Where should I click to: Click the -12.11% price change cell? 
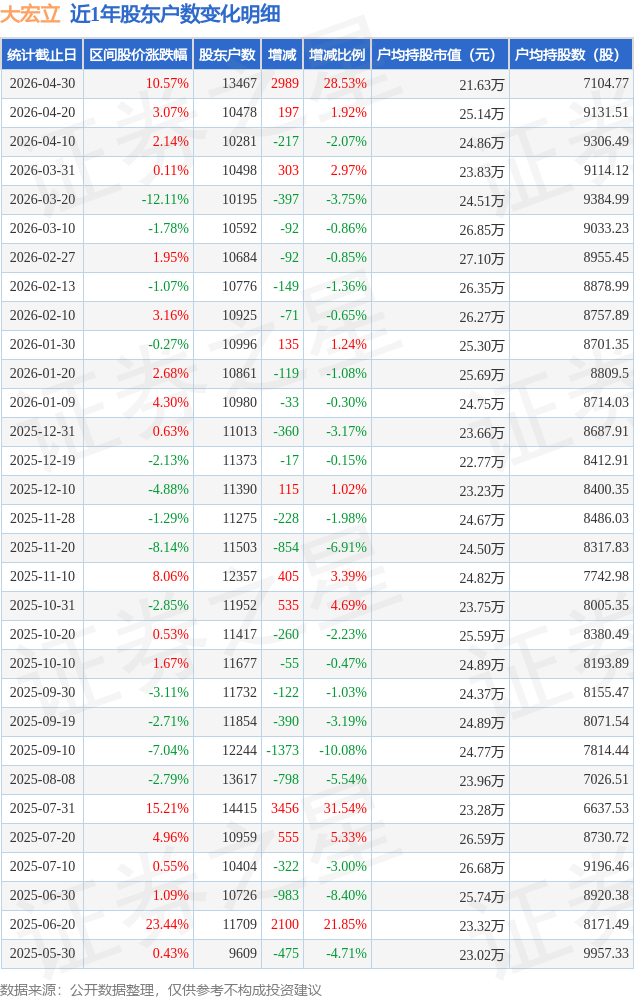point(165,199)
